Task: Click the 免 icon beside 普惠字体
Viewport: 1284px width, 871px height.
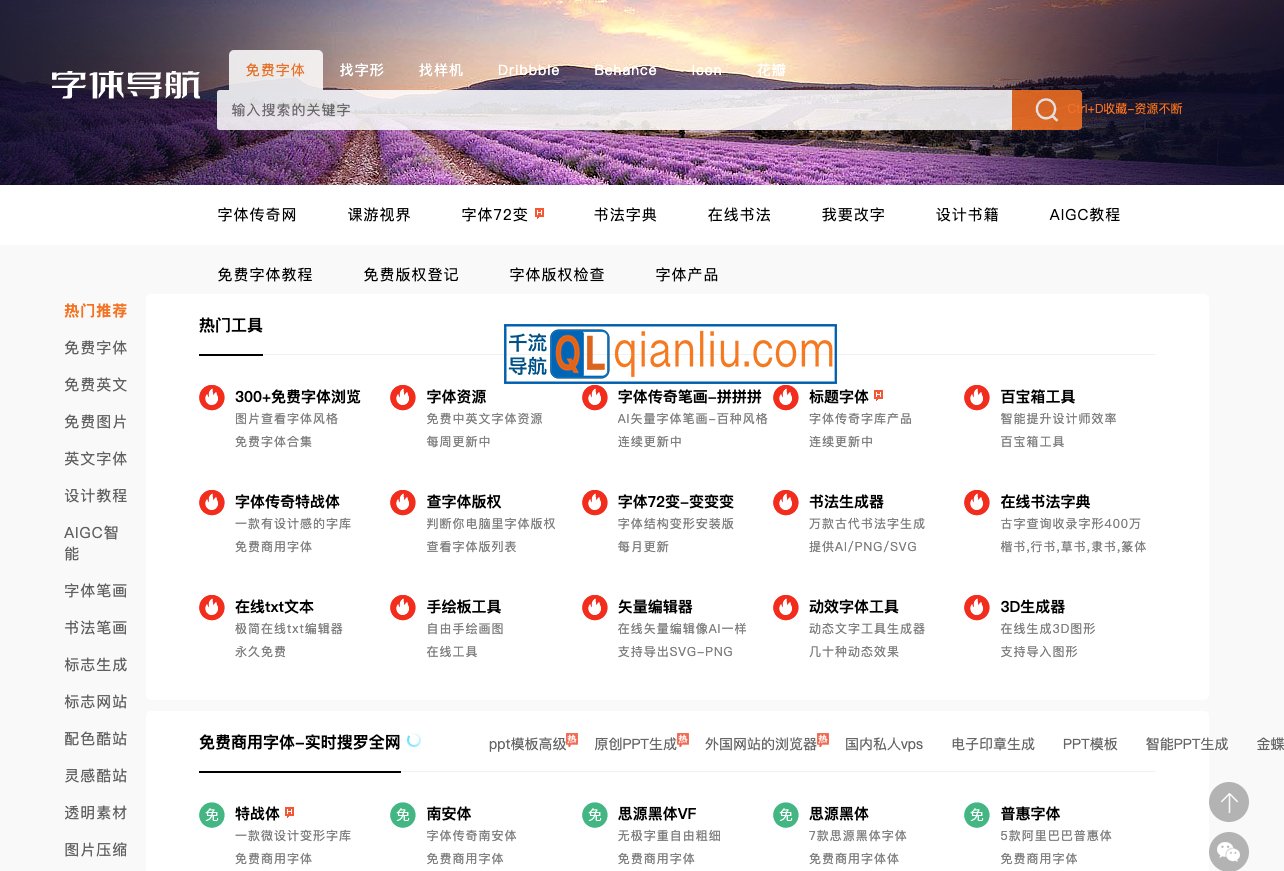Action: tap(977, 815)
